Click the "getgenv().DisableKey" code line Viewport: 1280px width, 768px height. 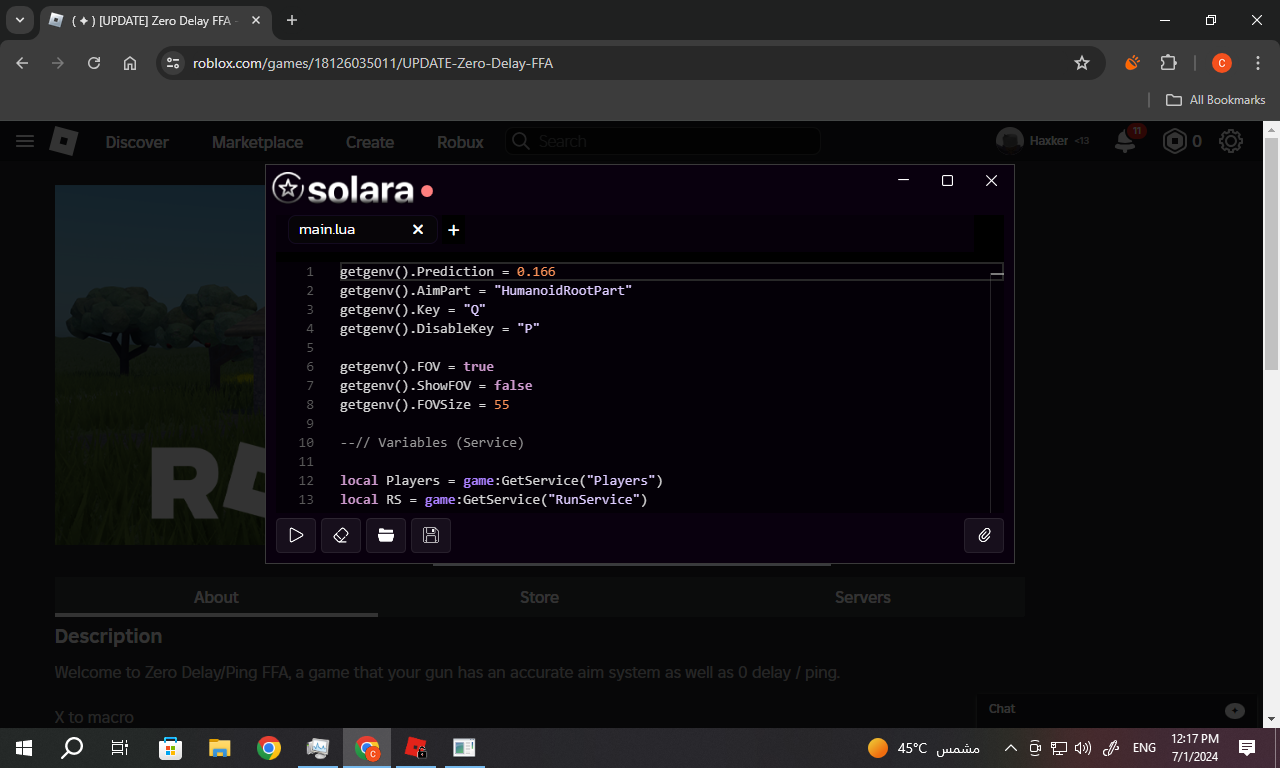click(x=440, y=329)
